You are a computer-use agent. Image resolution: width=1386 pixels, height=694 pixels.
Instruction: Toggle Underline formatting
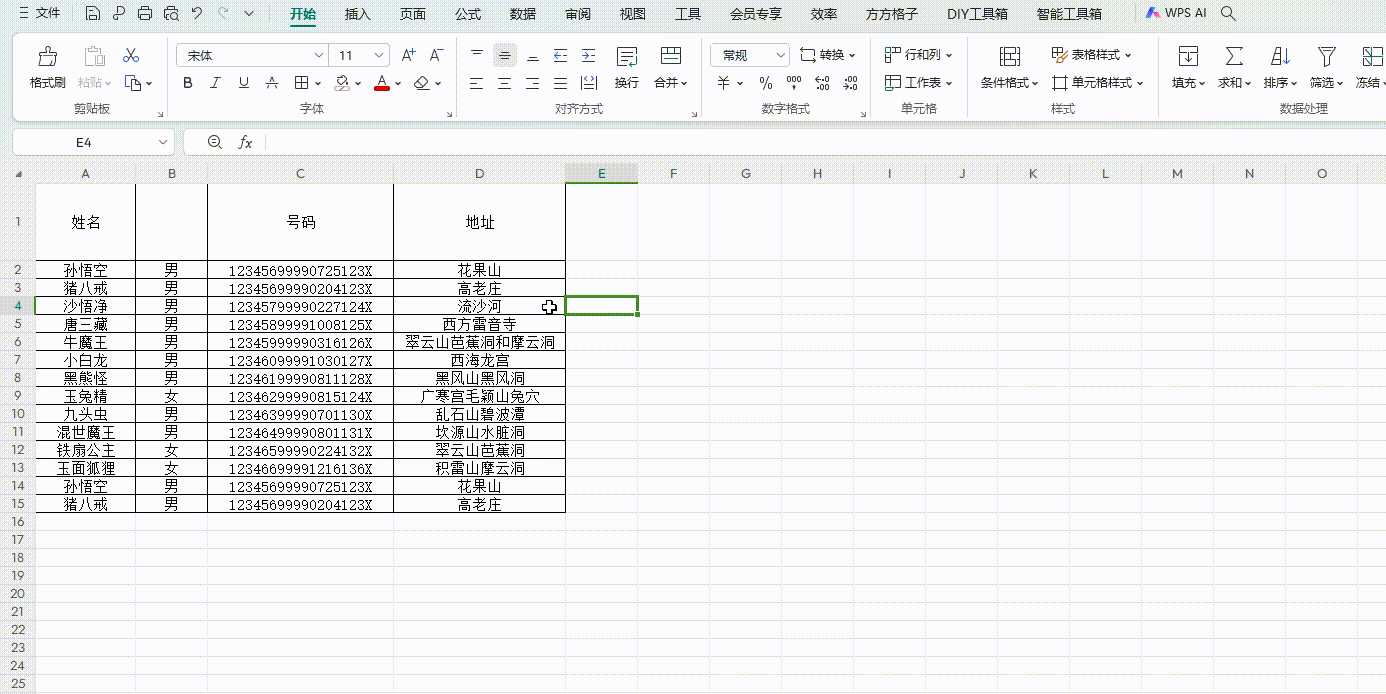243,83
